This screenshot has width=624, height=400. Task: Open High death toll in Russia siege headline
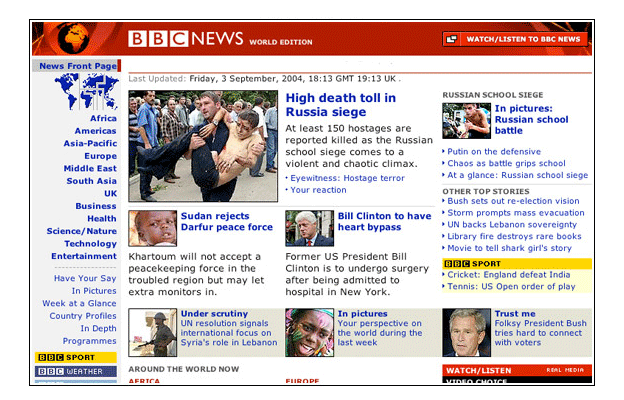[340, 105]
